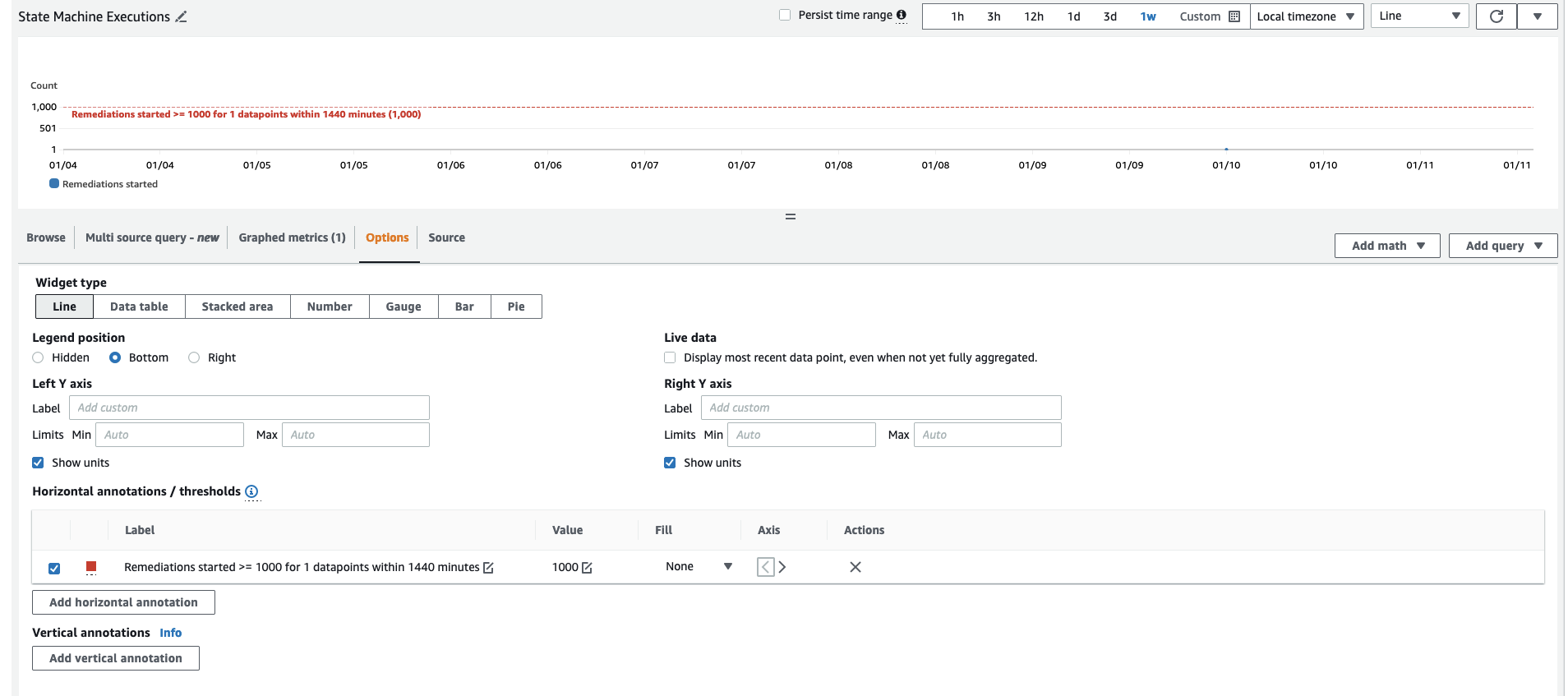1568x696 pixels.
Task: Enable Persist time range checkbox
Action: (785, 15)
